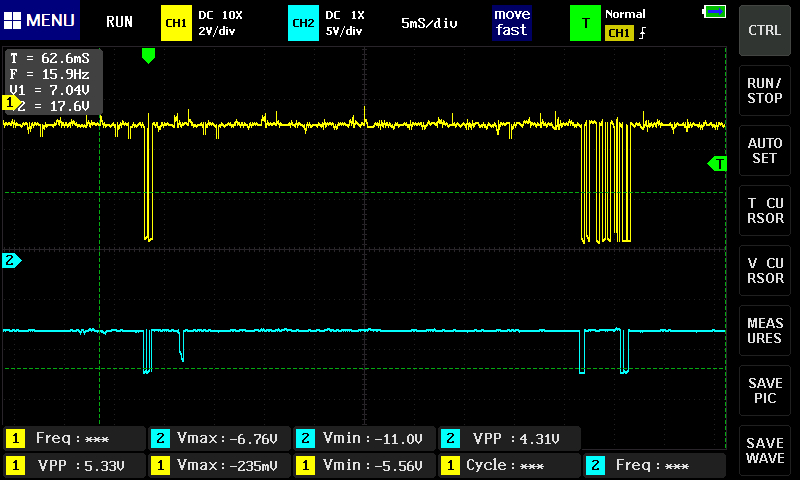Open the T CURSOR option

(765, 211)
